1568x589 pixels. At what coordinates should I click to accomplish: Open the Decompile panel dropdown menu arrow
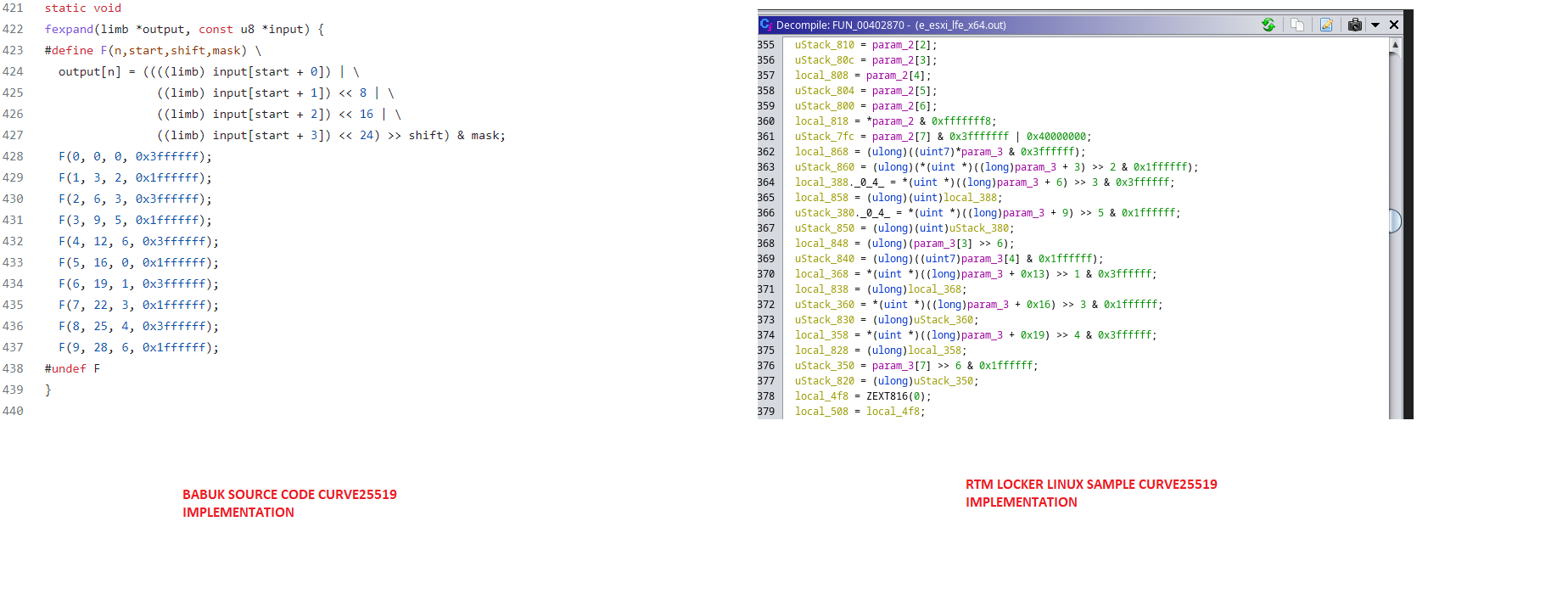[x=1375, y=25]
